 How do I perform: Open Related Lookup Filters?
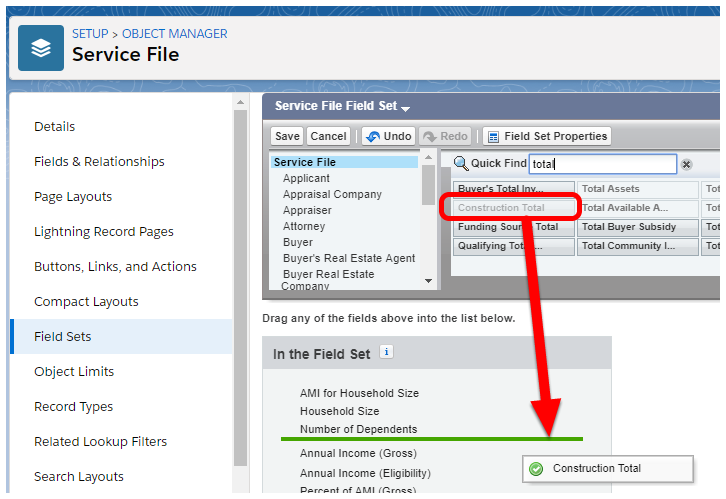(100, 442)
